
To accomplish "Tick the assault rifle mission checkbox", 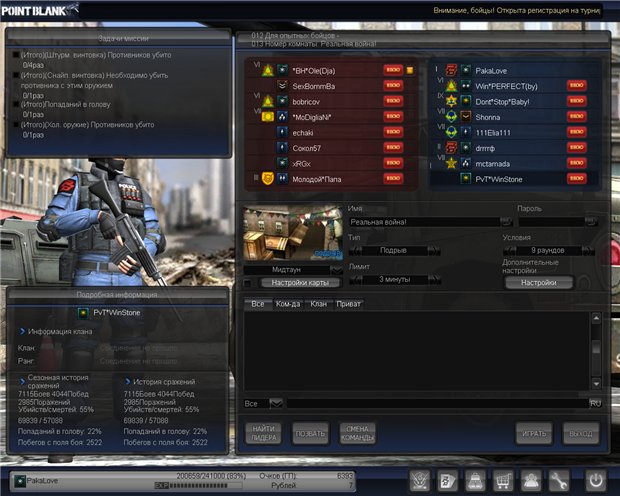I will (16, 56).
